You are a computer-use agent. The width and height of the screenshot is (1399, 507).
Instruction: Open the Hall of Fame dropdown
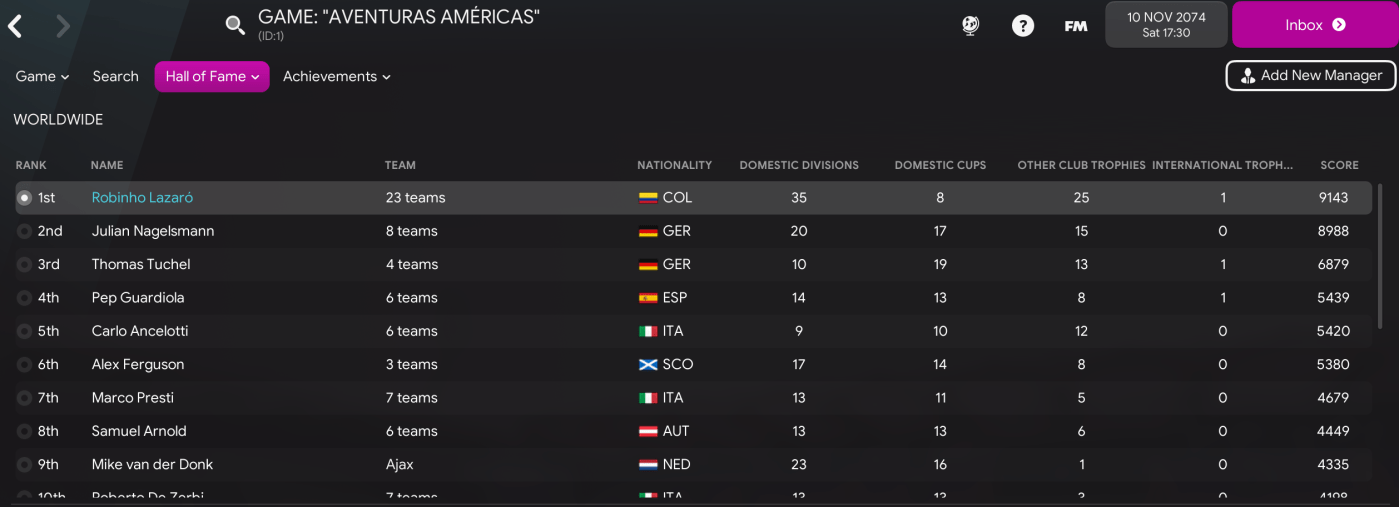211,76
